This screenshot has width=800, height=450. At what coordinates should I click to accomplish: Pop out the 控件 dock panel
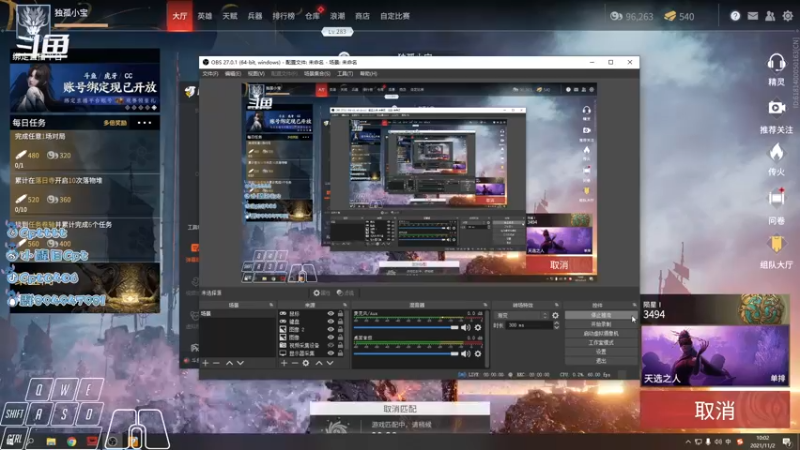[634, 305]
